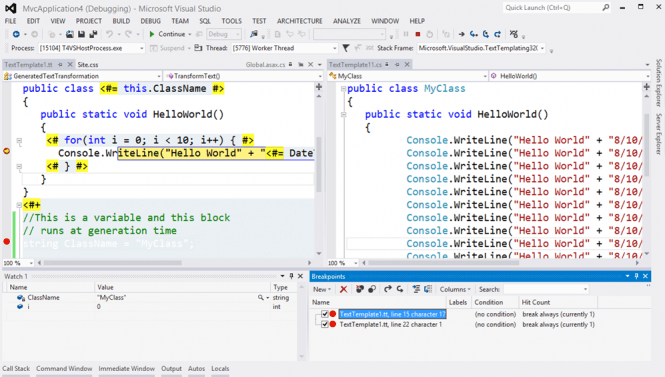Step Out of current function
Screen dimensions: 665x377
point(497,34)
